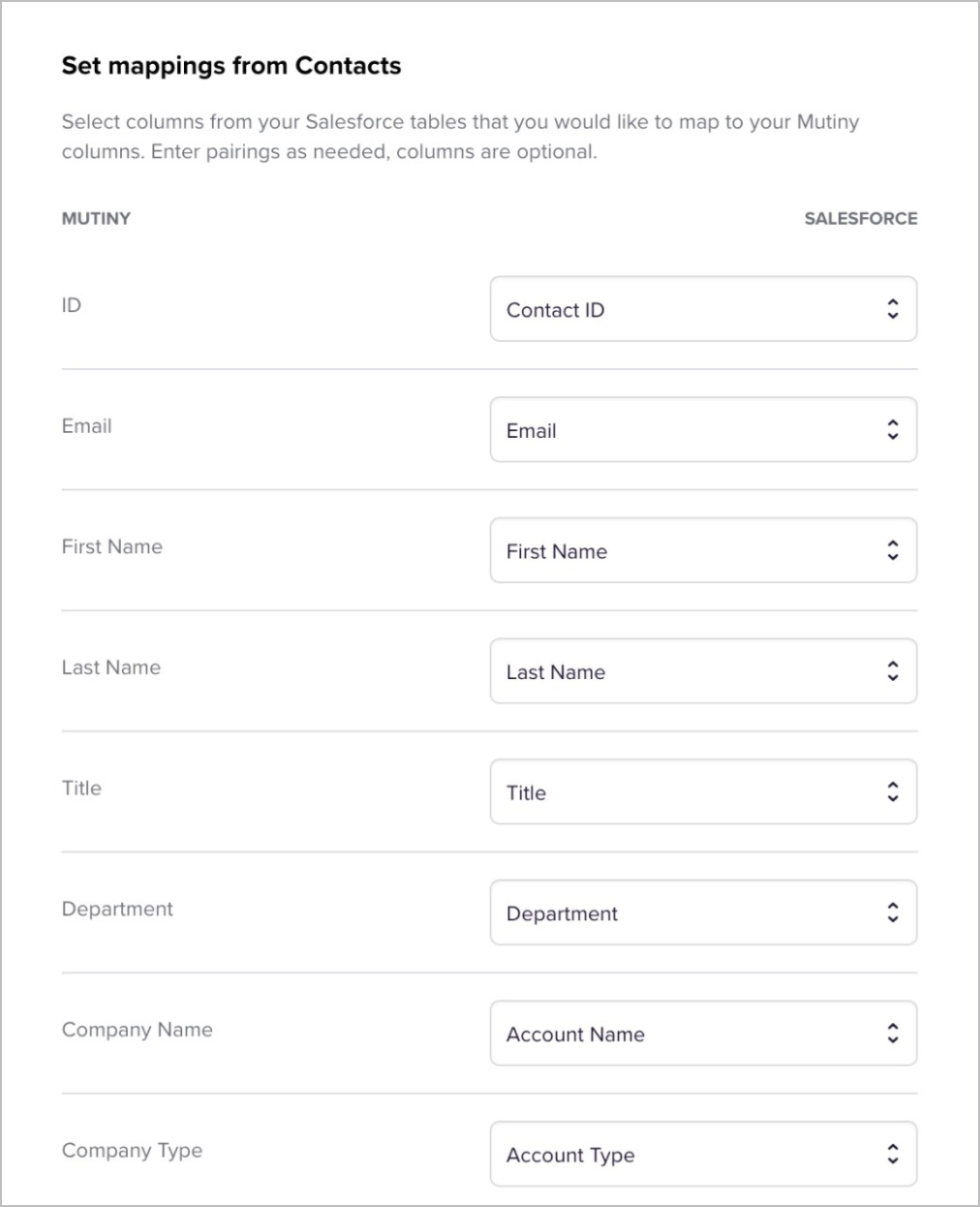Click the arrows icon beside Account Name

pyautogui.click(x=893, y=1034)
